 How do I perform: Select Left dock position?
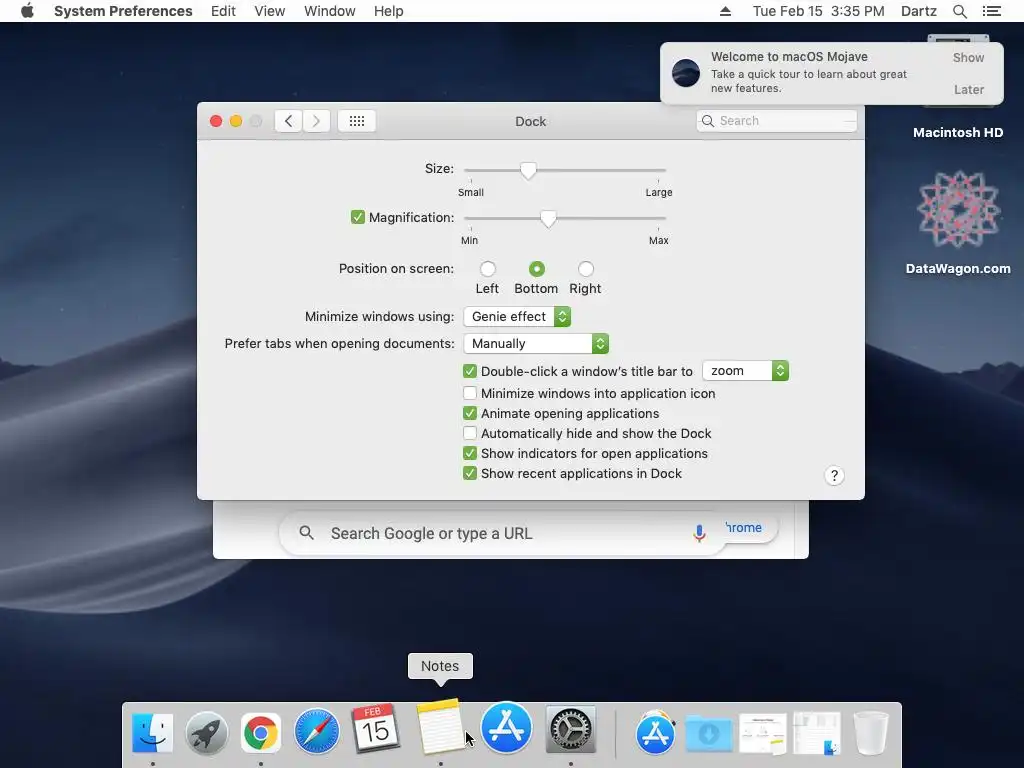tap(487, 268)
